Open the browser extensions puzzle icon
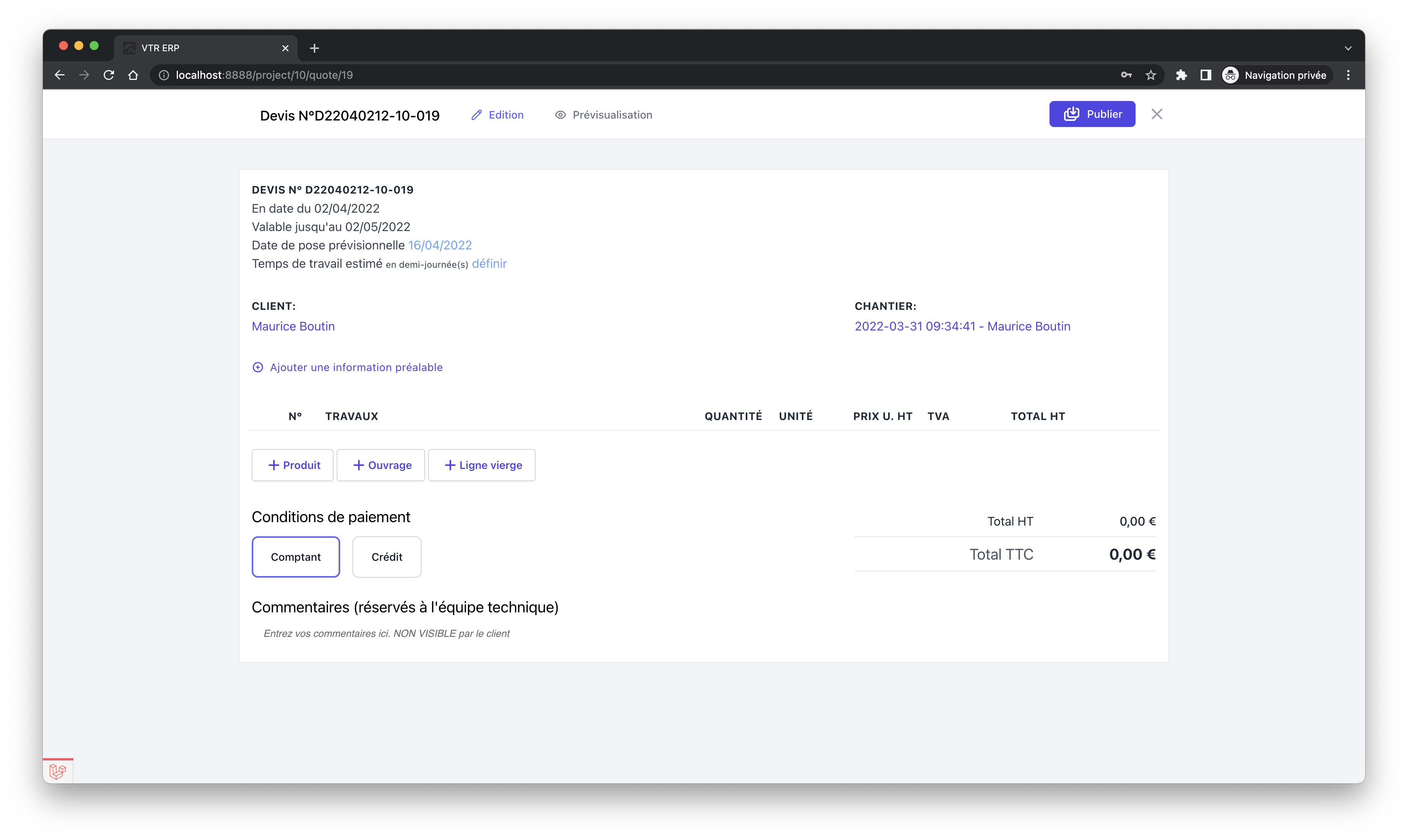This screenshot has width=1408, height=840. (1181, 75)
